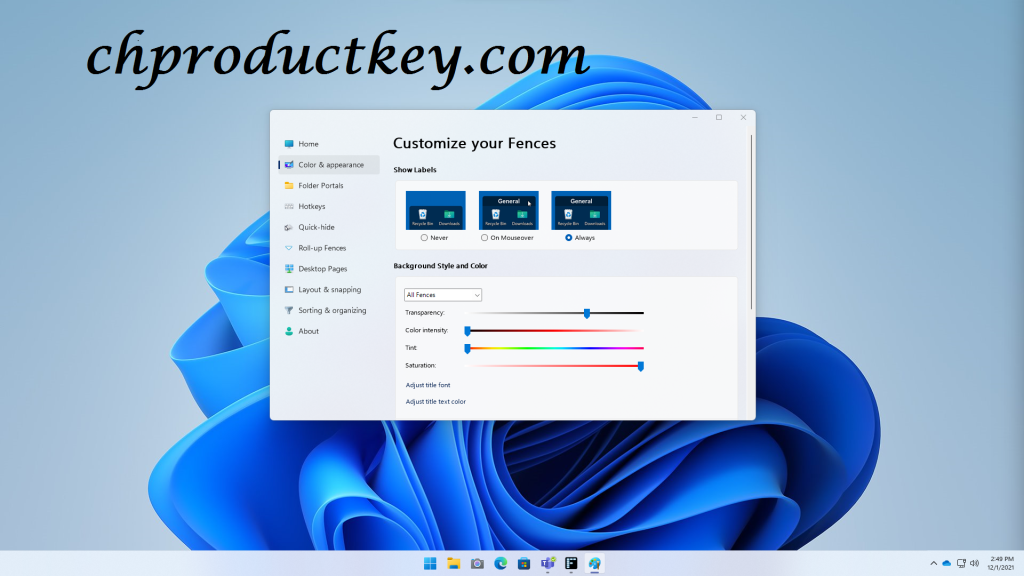Viewport: 1024px width, 576px height.
Task: Go to the Desktop Pages section
Action: point(323,269)
